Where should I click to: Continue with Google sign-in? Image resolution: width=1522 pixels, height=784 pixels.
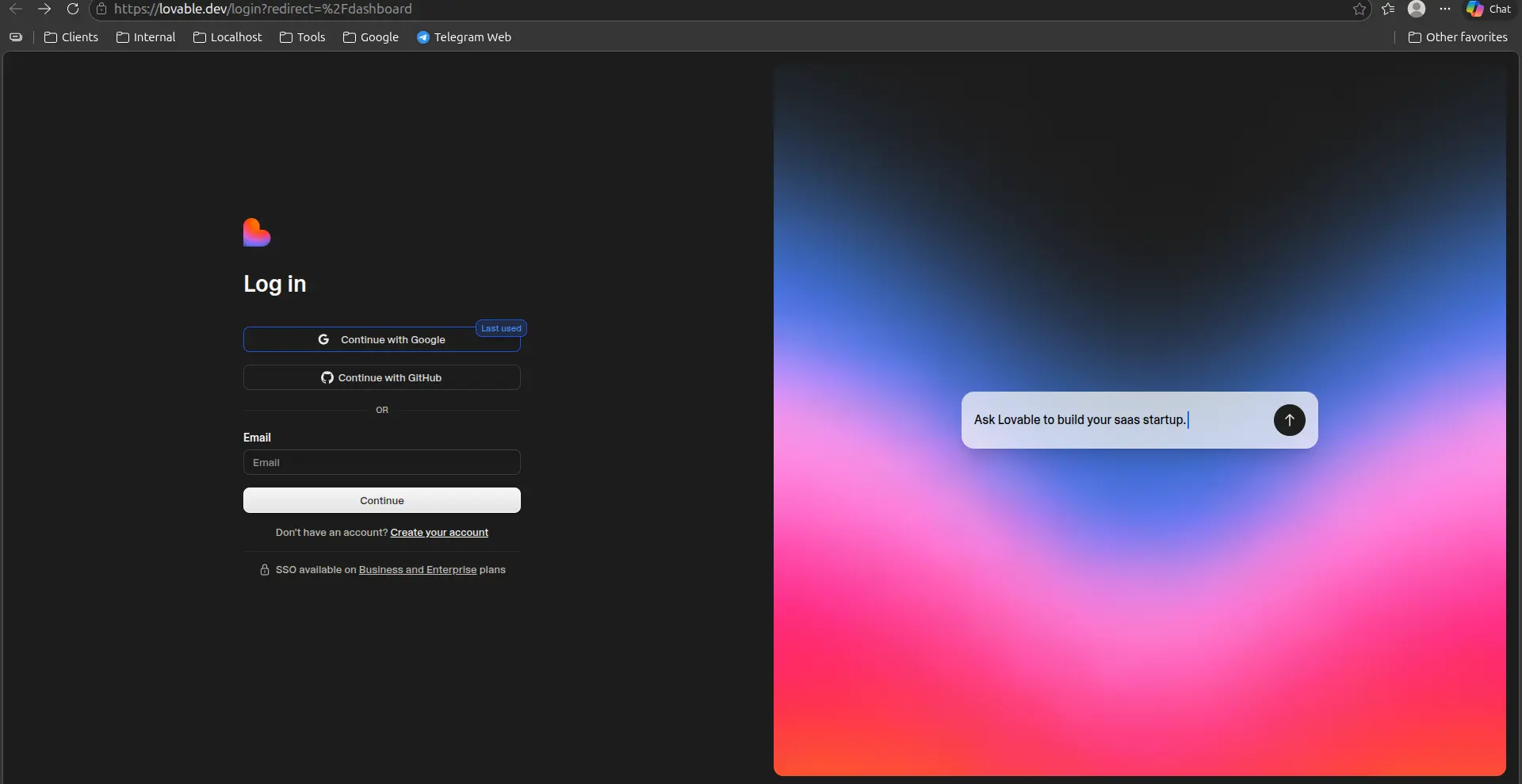pos(382,339)
